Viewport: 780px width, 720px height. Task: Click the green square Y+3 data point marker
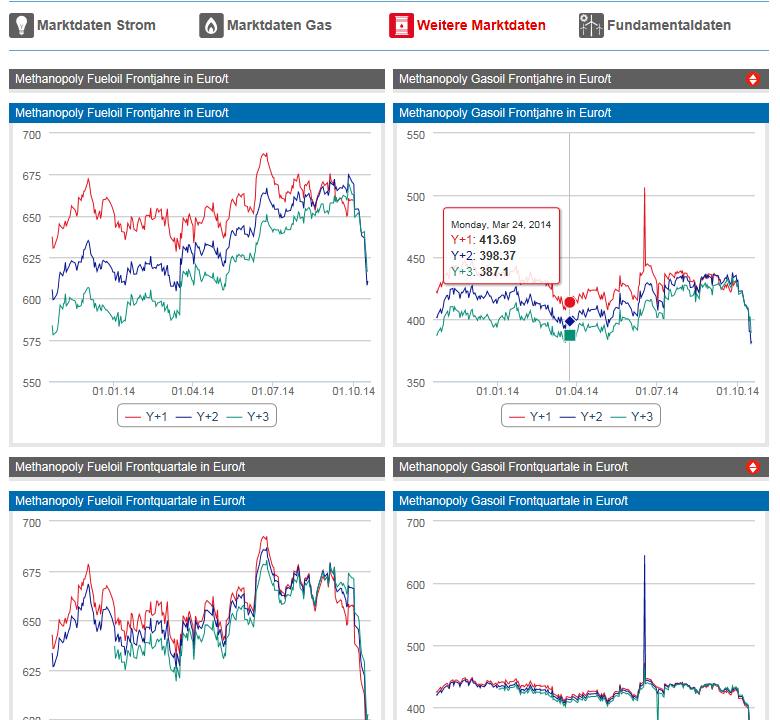click(570, 335)
